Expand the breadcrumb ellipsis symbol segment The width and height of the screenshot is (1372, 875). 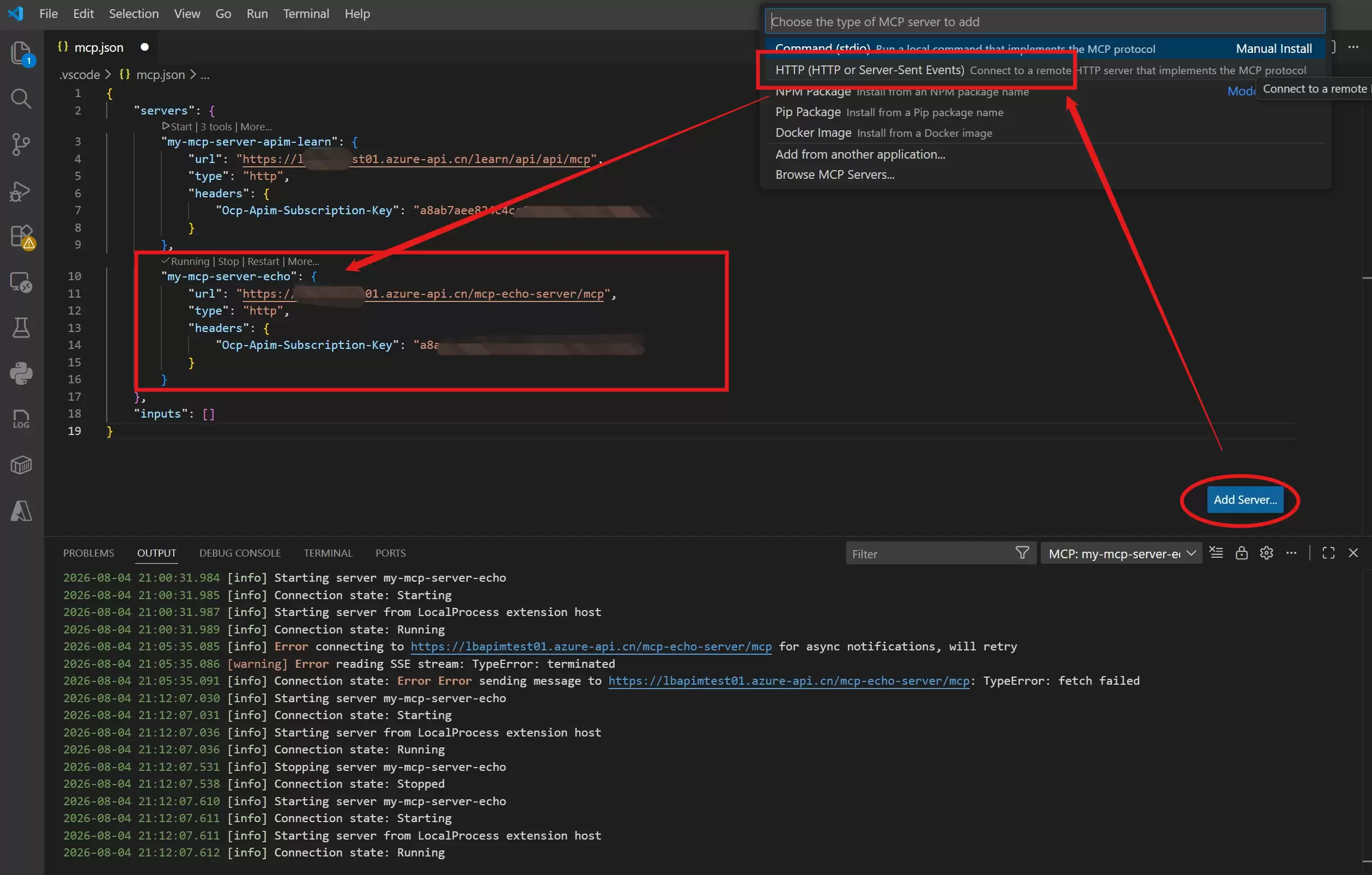(205, 75)
